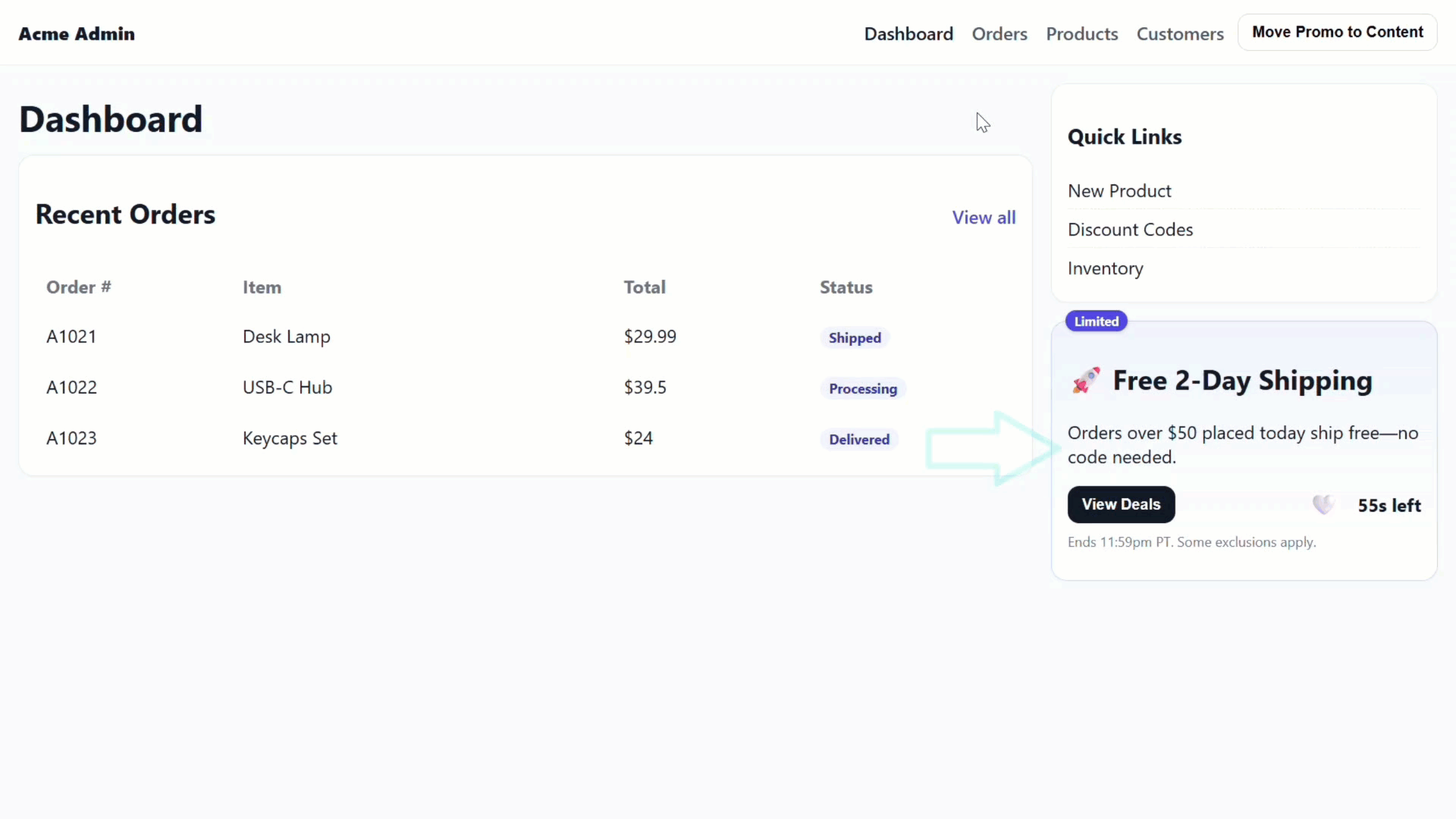Open the Dashboard nav item
This screenshot has width=1456, height=819.
click(908, 34)
